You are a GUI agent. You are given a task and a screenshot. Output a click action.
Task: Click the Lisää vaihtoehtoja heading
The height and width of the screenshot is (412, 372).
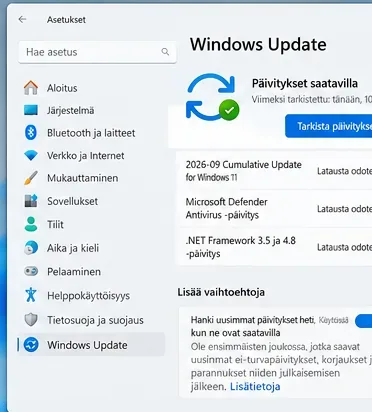(221, 292)
